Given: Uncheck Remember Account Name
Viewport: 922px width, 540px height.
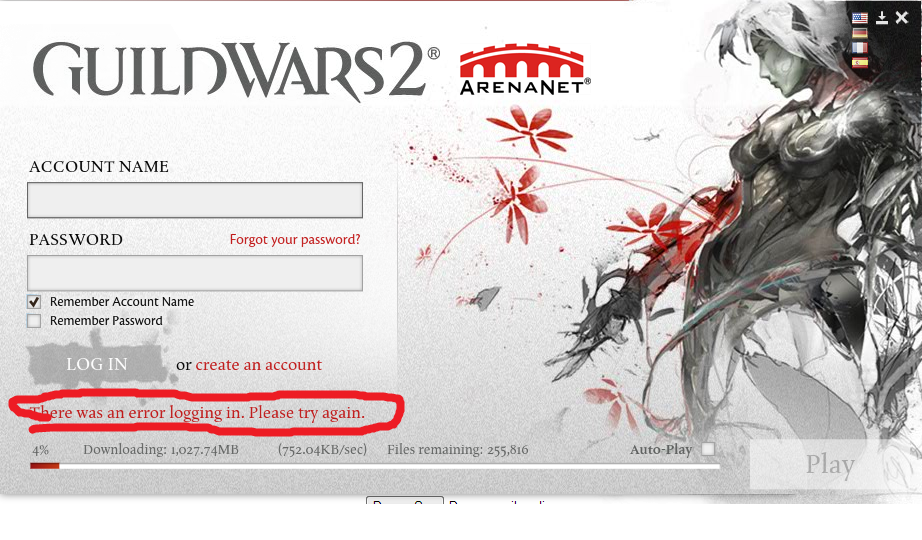Looking at the screenshot, I should coord(34,302).
